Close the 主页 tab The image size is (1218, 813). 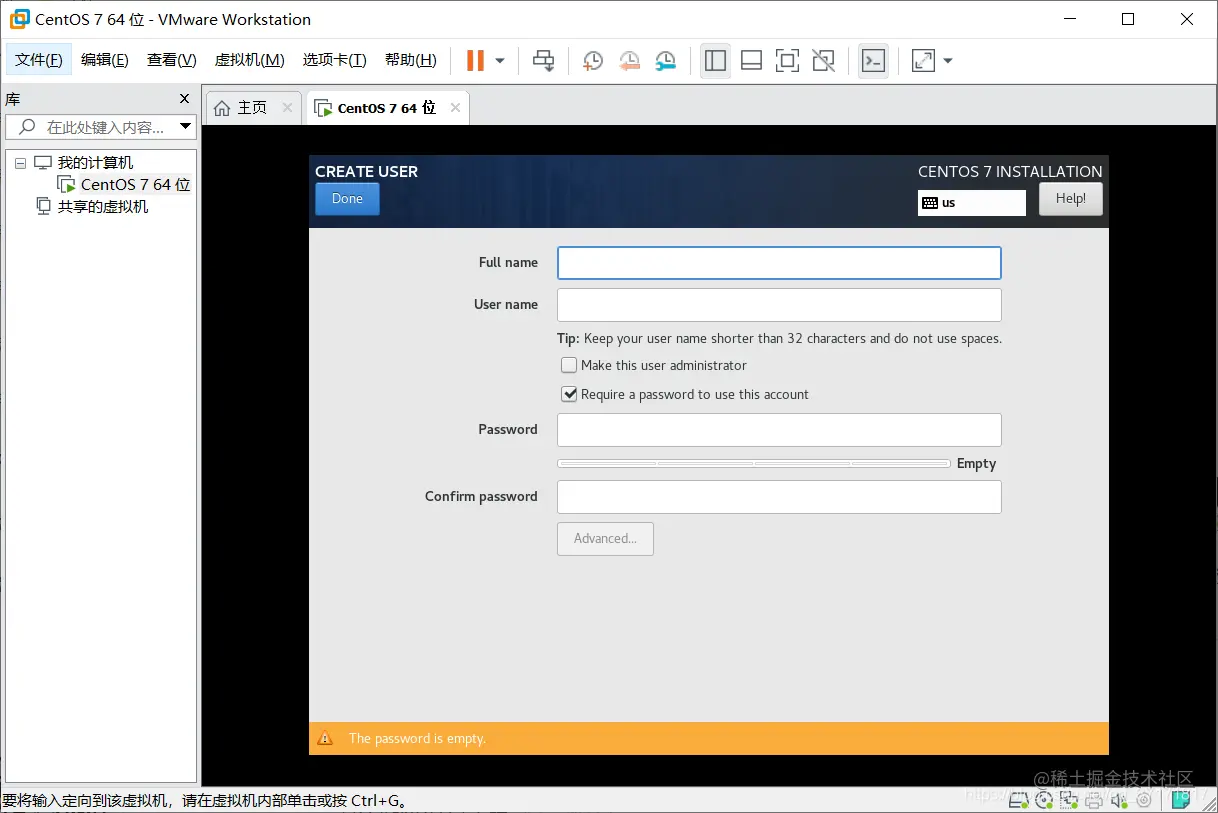click(x=287, y=108)
